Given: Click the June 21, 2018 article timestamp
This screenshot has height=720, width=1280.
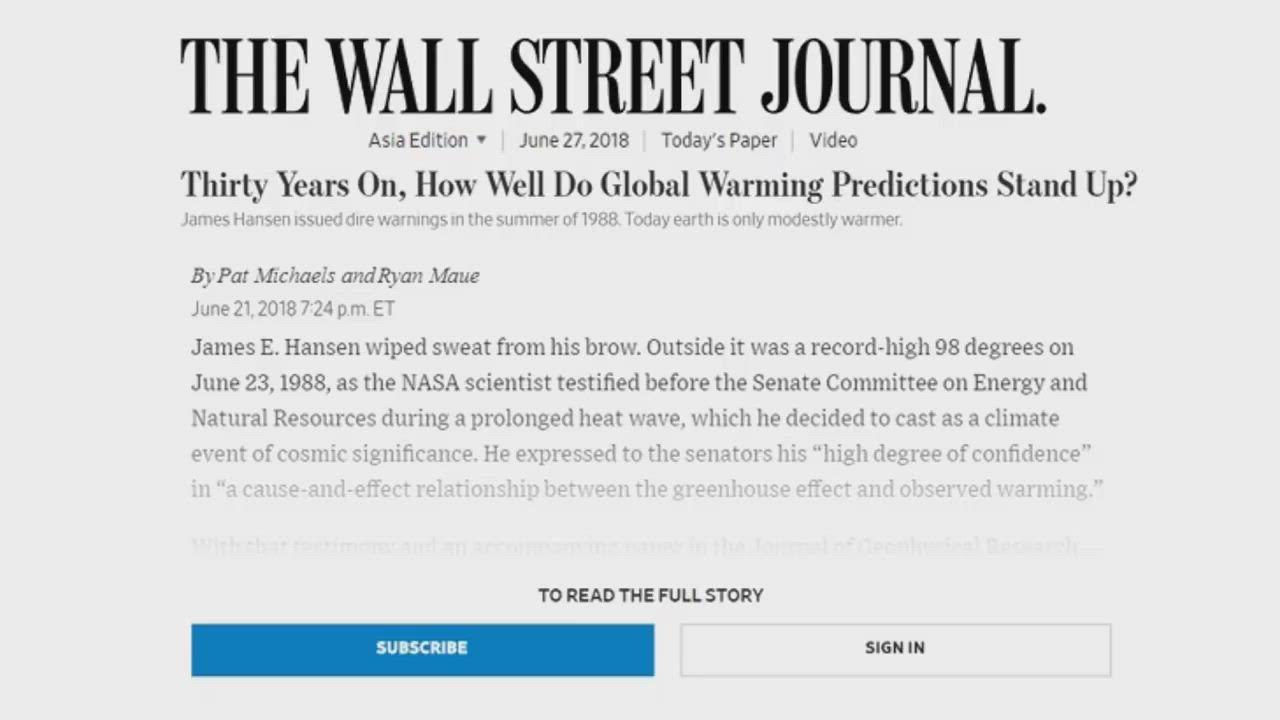Looking at the screenshot, I should [x=293, y=309].
